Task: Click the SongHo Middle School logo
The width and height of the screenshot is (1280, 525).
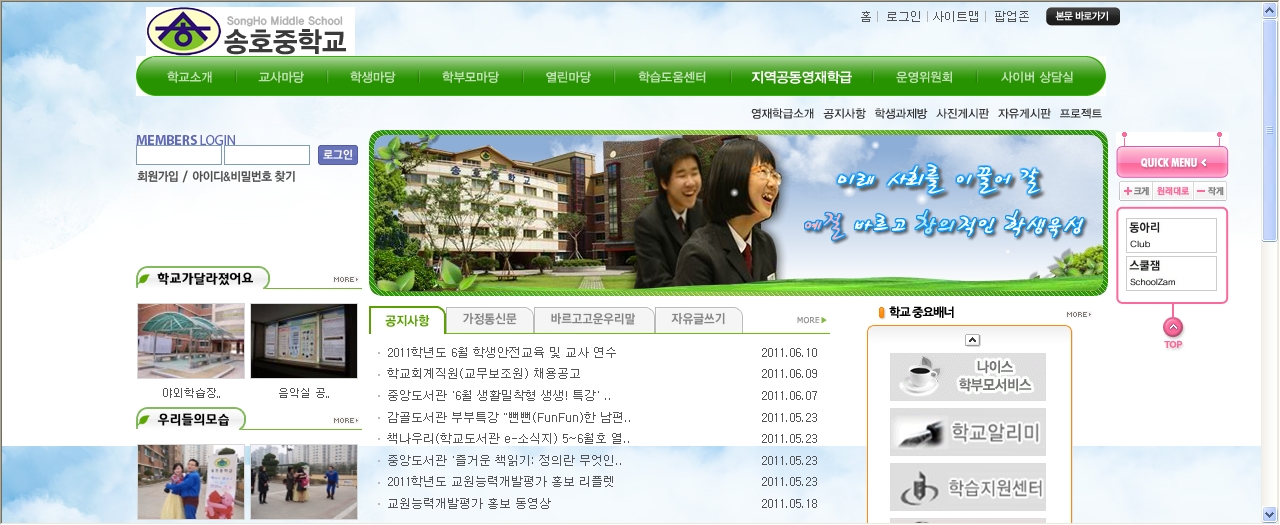Action: coord(250,32)
